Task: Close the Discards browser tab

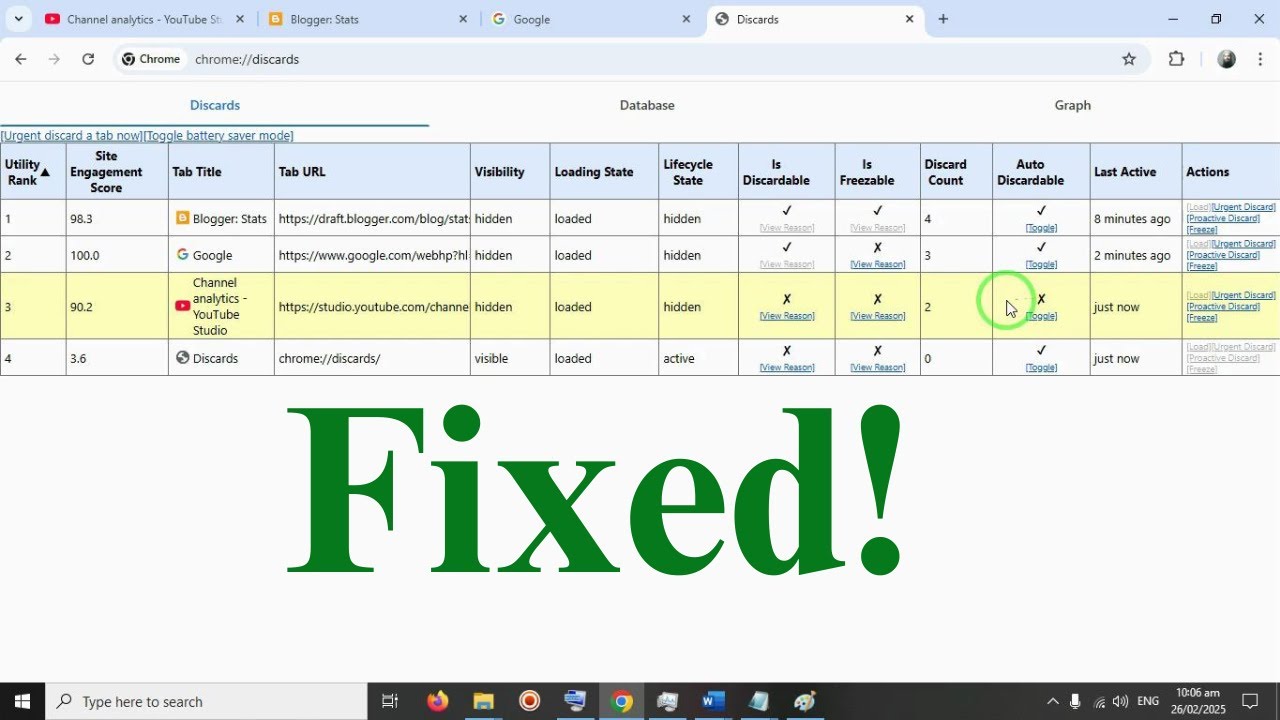Action: [x=910, y=19]
